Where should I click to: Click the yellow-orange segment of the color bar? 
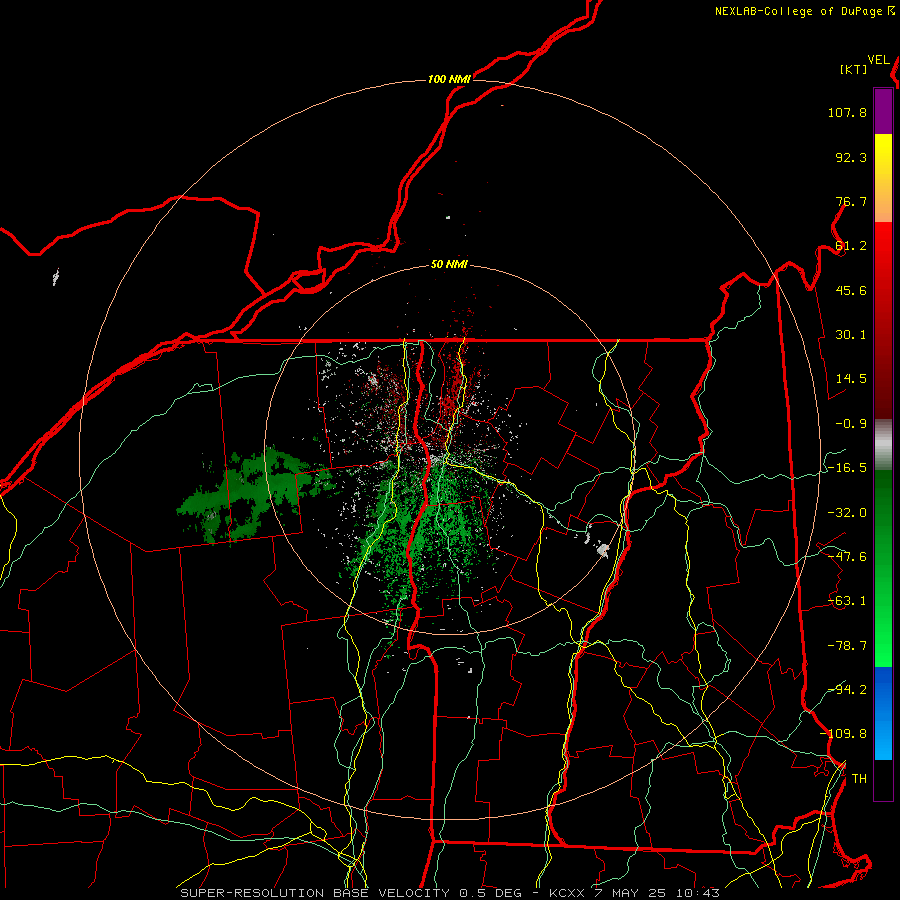883,178
